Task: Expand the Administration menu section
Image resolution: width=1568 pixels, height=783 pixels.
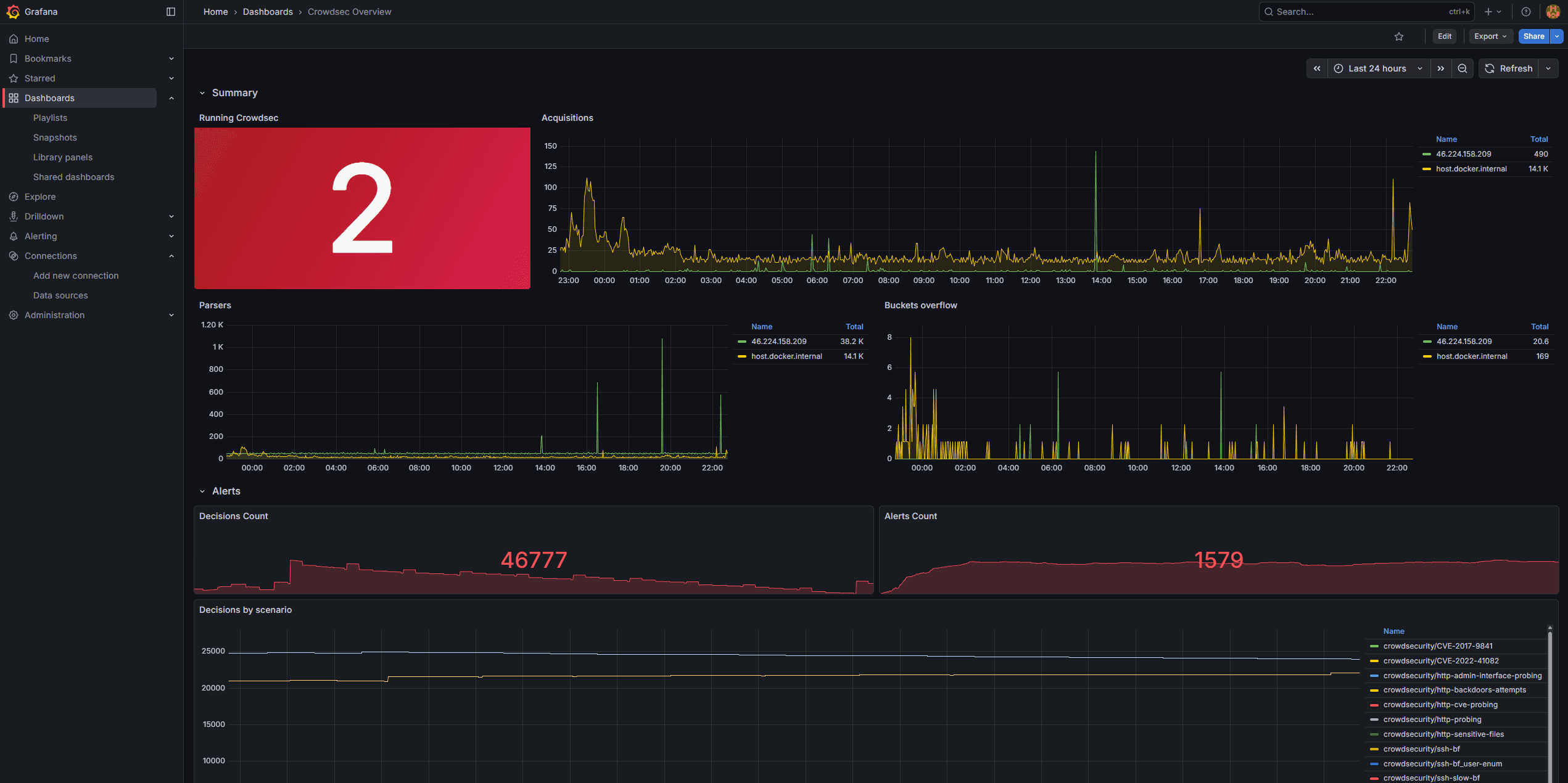Action: pyautogui.click(x=171, y=315)
